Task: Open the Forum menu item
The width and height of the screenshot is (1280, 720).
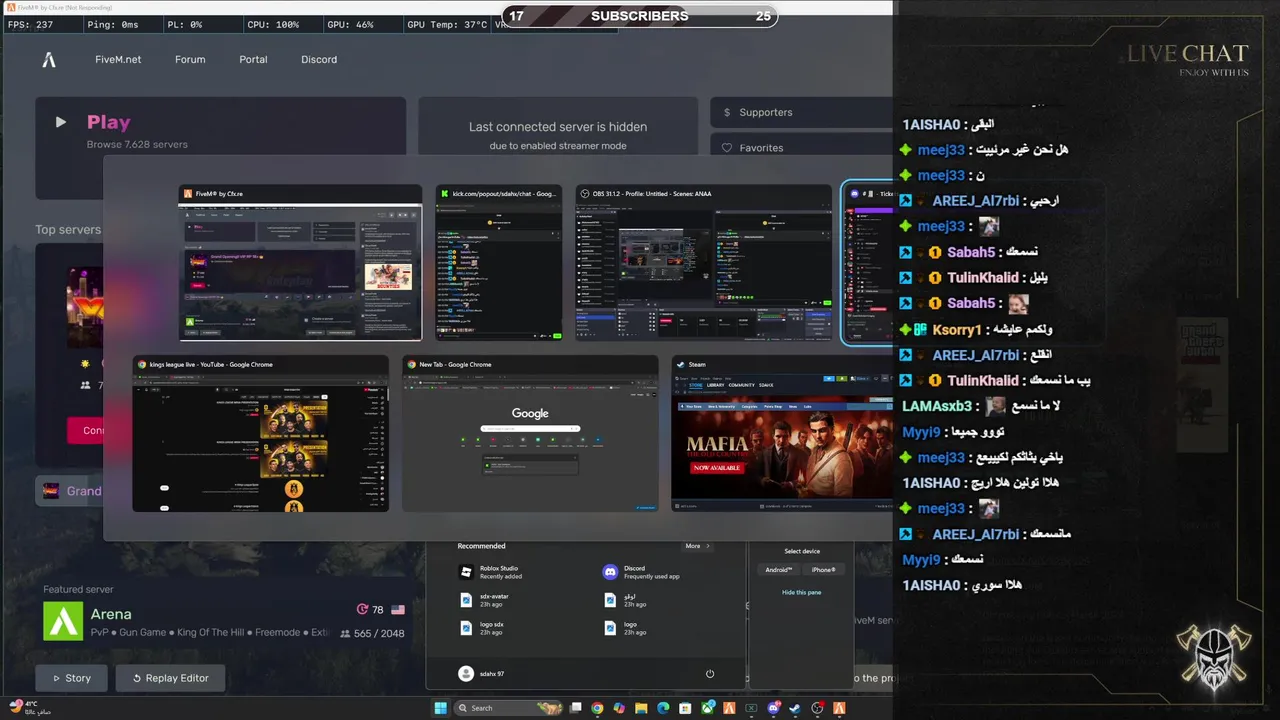Action: pos(190,60)
